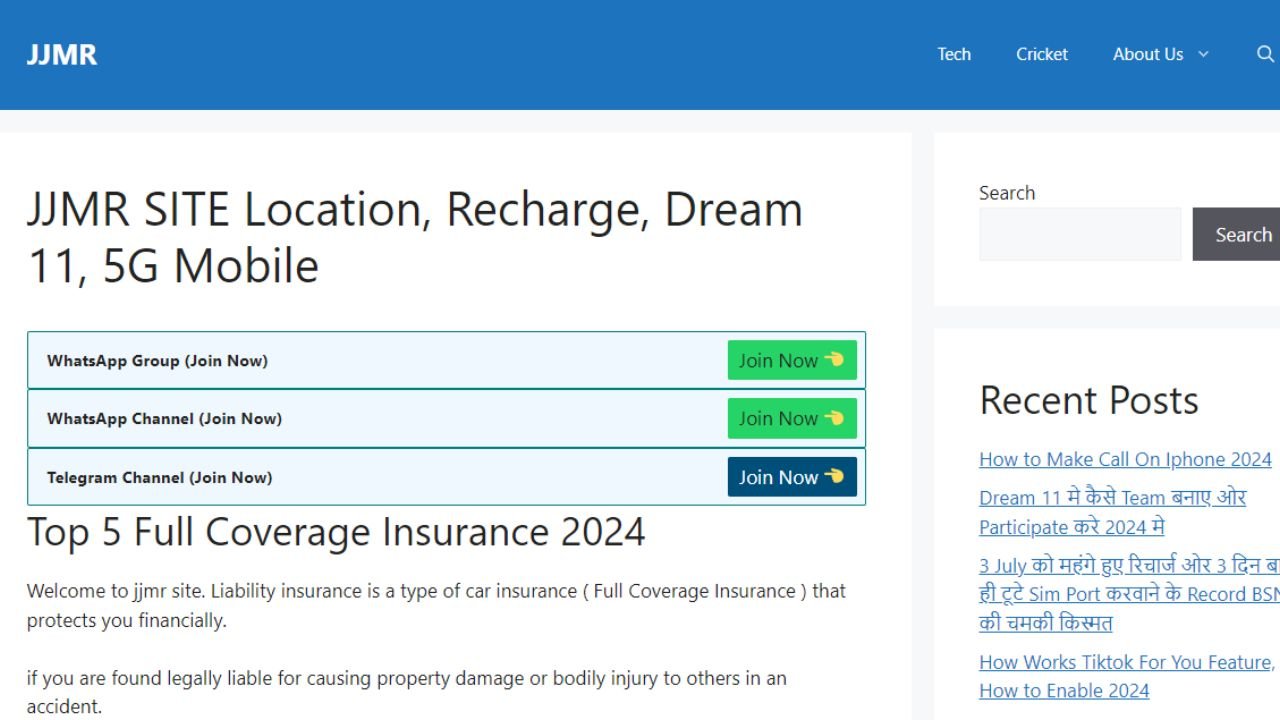Screen dimensions: 1280x720
Task: Go to JJMR site logo home link
Action: click(62, 54)
